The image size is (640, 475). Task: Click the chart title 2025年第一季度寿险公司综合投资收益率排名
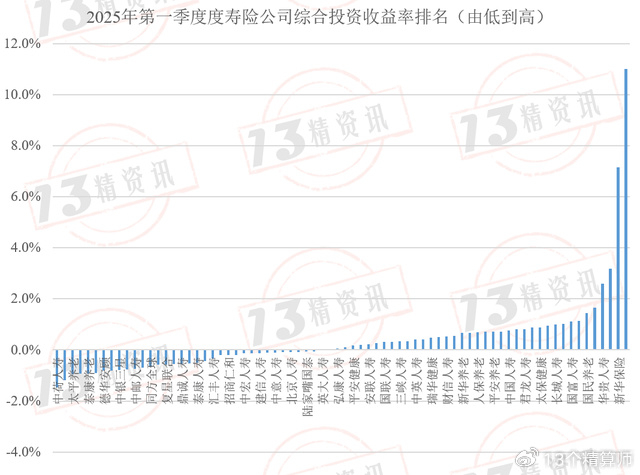(316, 18)
